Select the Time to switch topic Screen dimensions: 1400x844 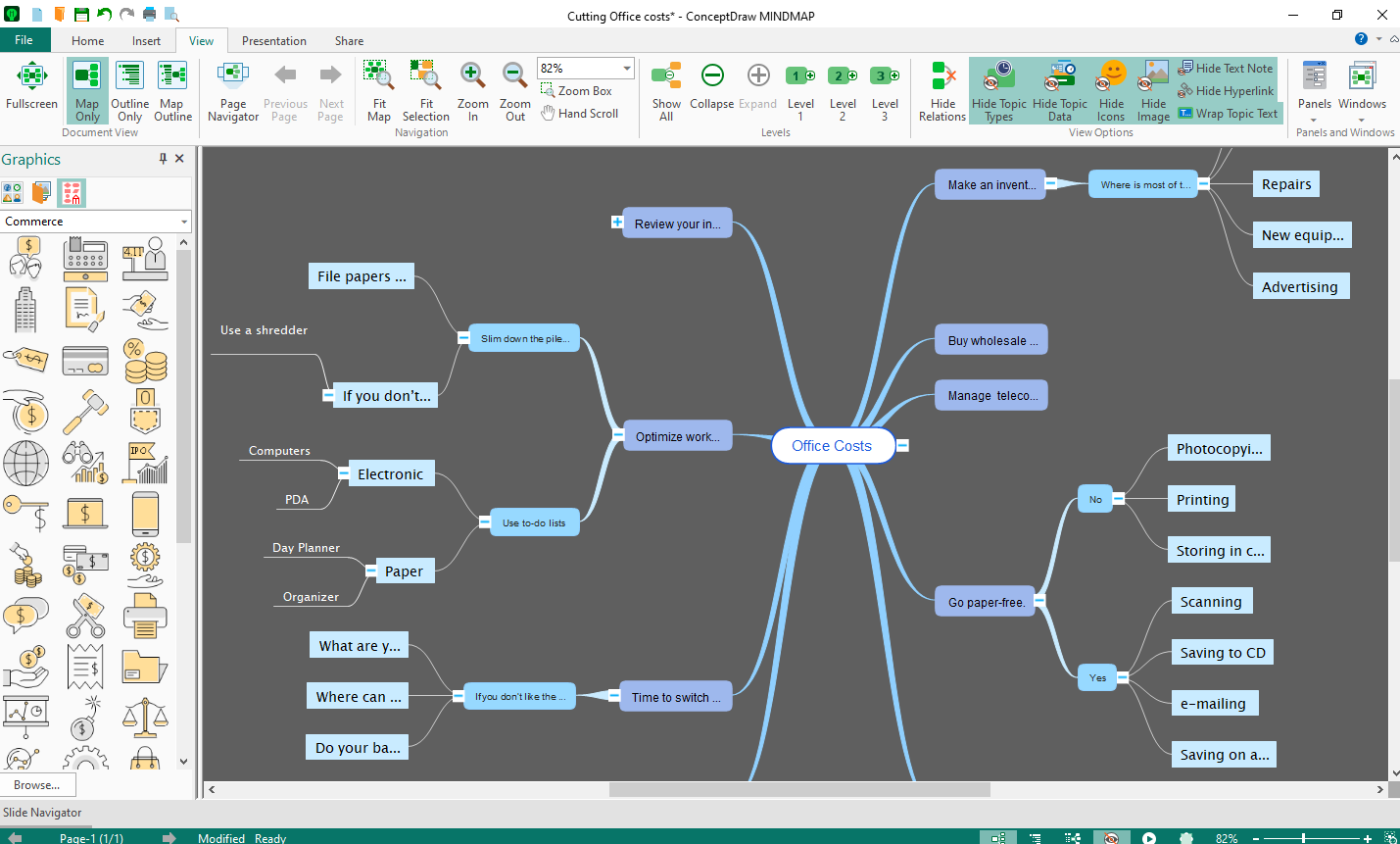click(676, 697)
